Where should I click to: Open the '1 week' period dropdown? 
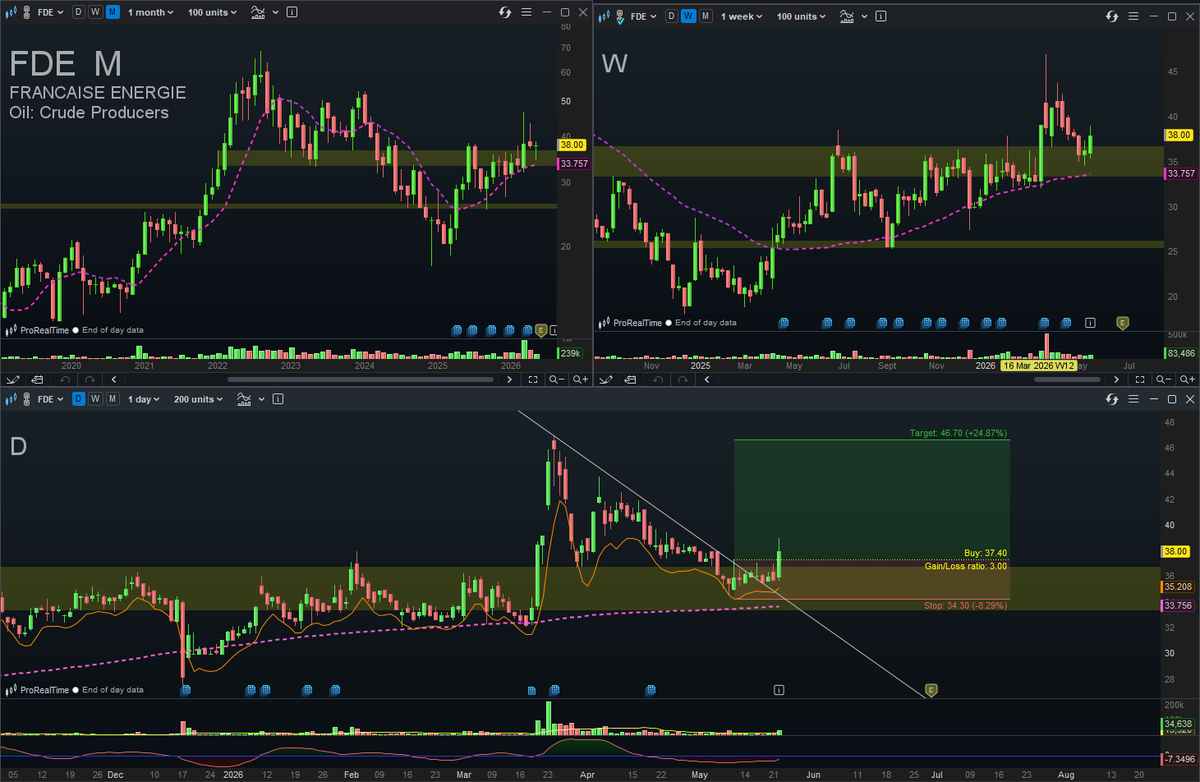pos(742,16)
